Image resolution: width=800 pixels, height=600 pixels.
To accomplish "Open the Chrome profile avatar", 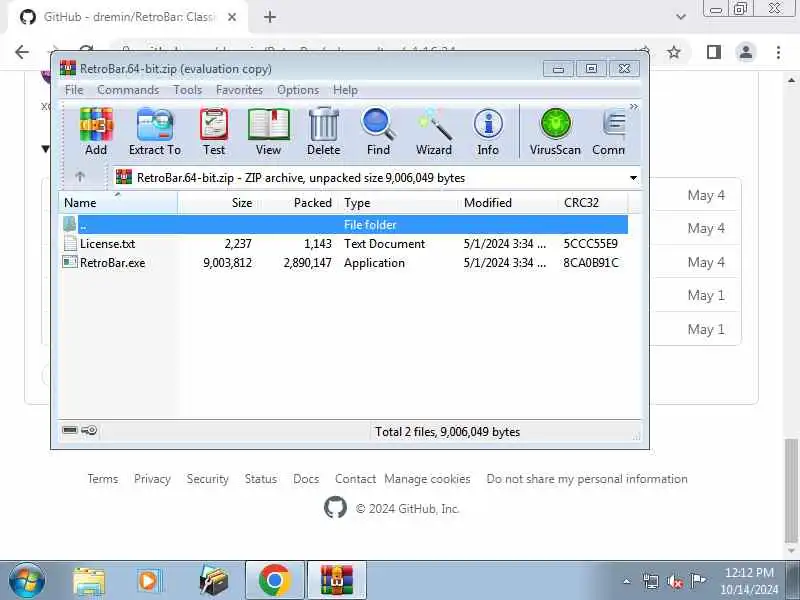I will [745, 52].
